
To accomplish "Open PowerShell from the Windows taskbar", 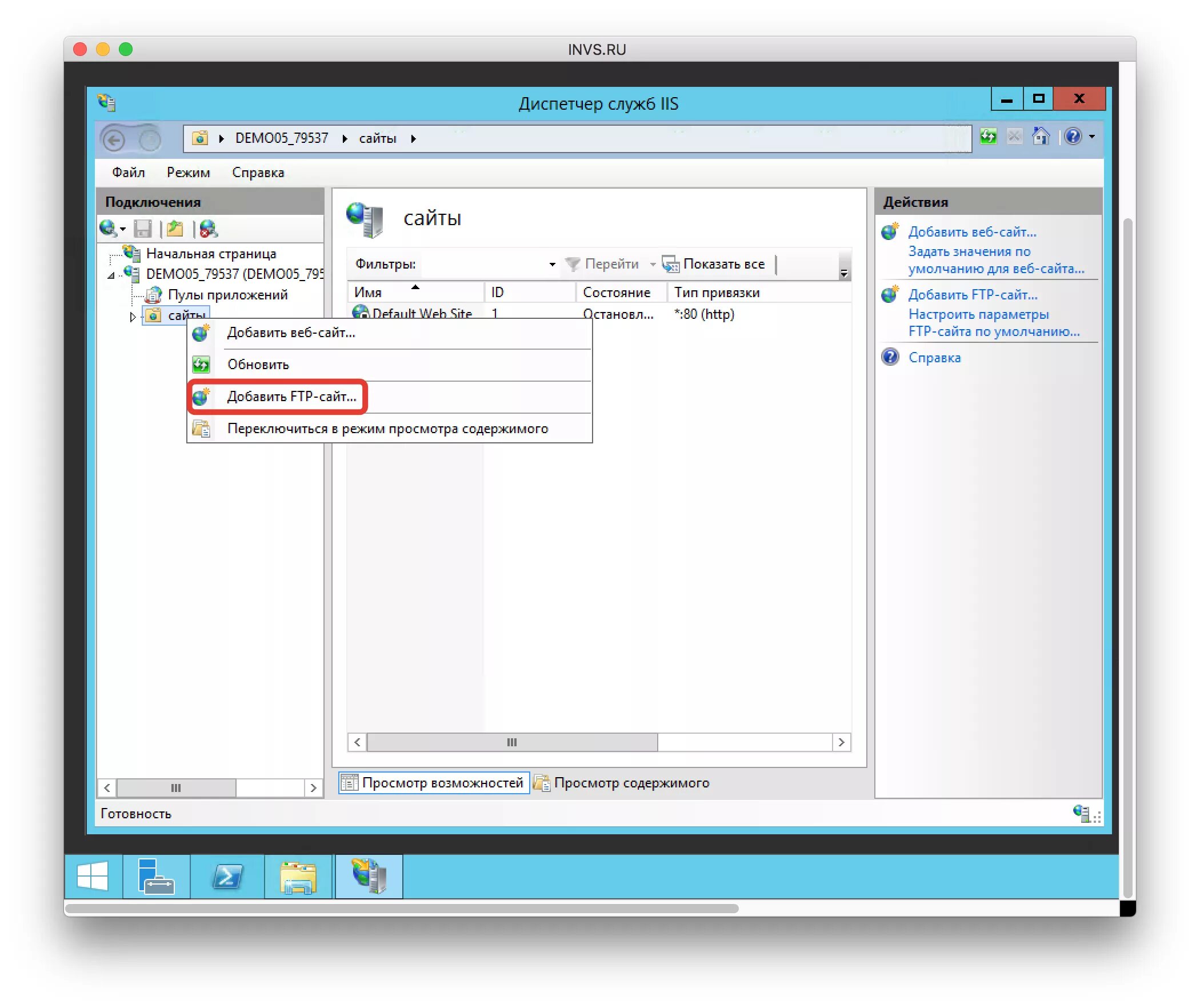I will coord(227,877).
